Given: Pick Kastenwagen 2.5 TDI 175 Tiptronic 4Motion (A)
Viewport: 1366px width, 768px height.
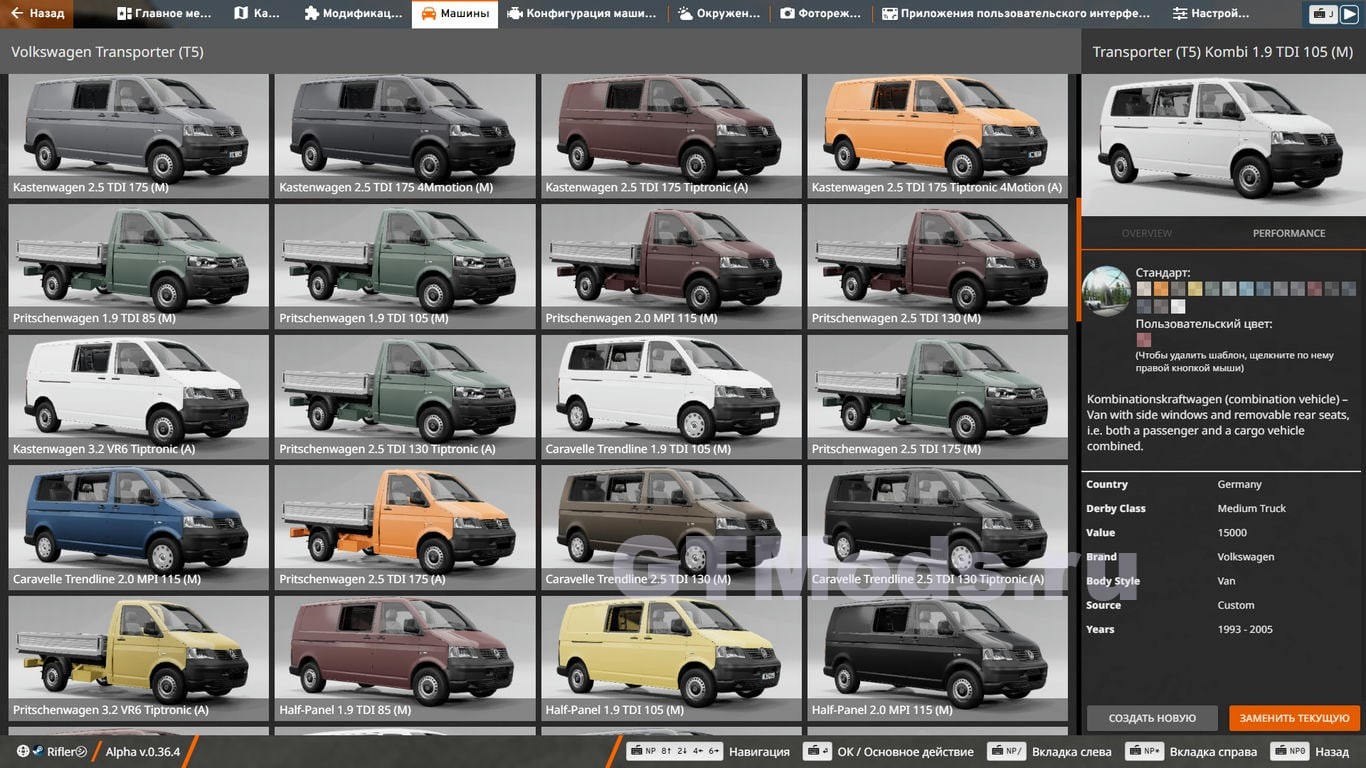Looking at the screenshot, I should pyautogui.click(x=937, y=136).
